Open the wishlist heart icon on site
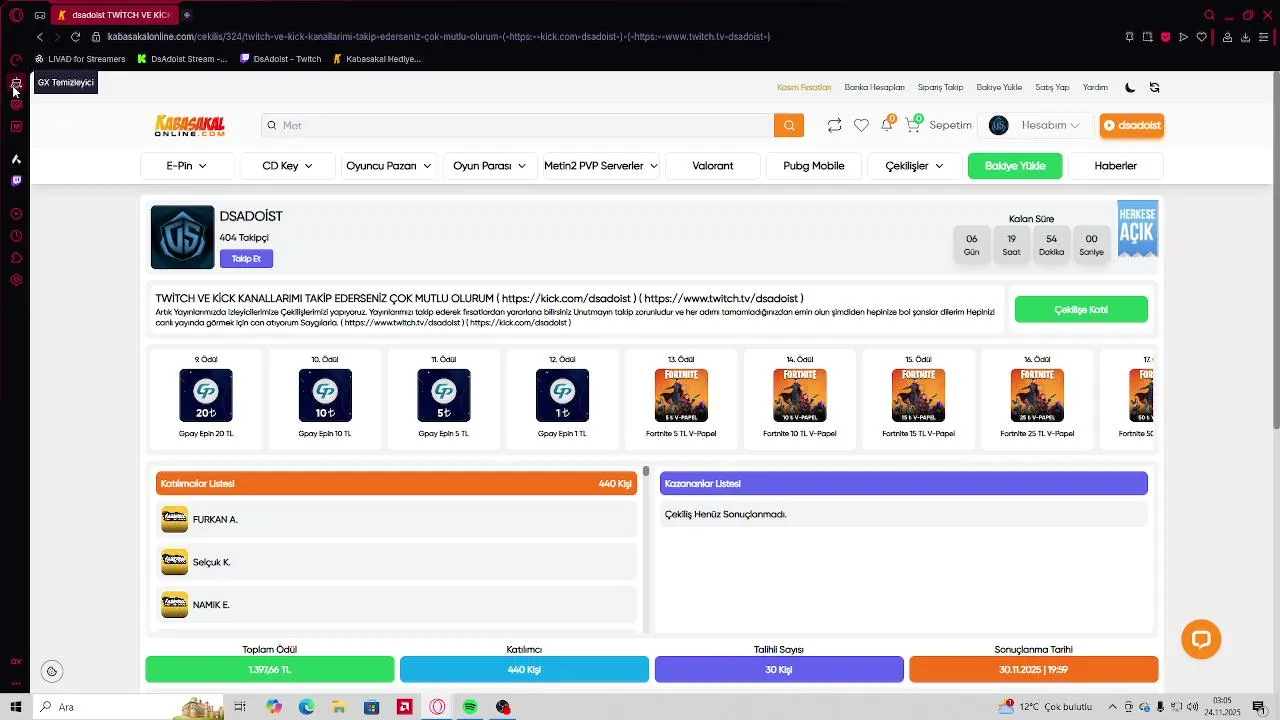The image size is (1280, 720). click(x=861, y=125)
